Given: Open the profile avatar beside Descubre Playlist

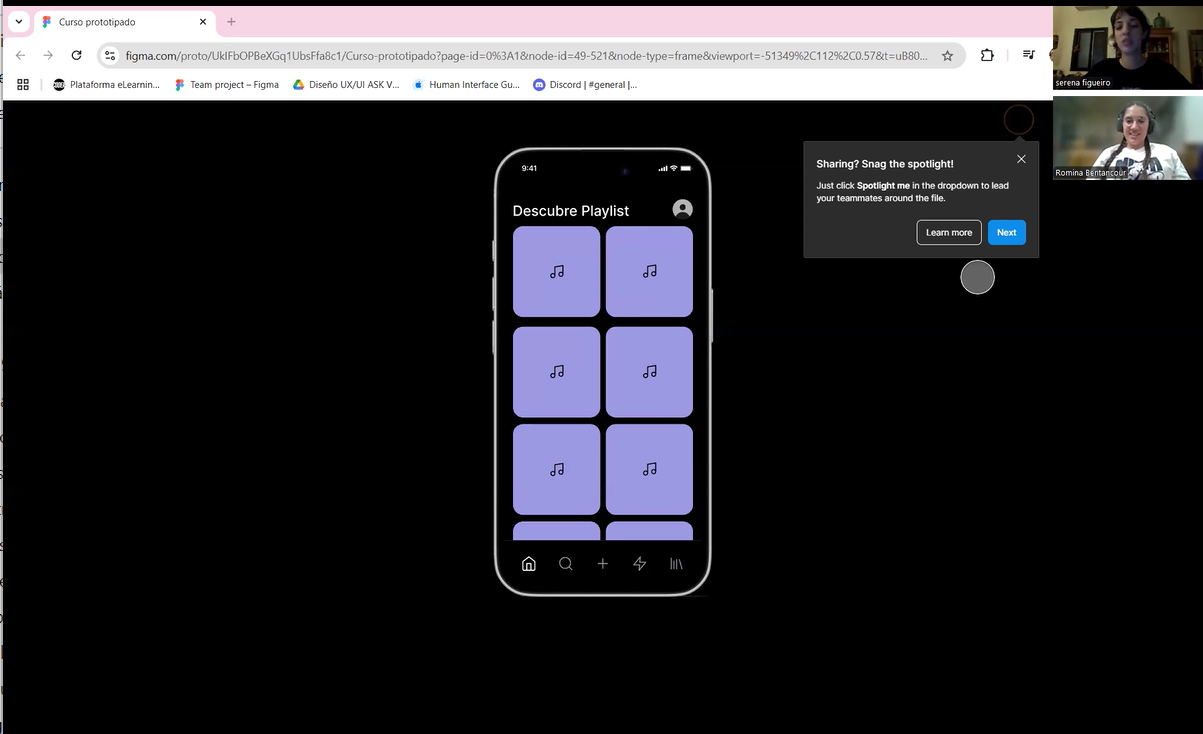Looking at the screenshot, I should [682, 209].
